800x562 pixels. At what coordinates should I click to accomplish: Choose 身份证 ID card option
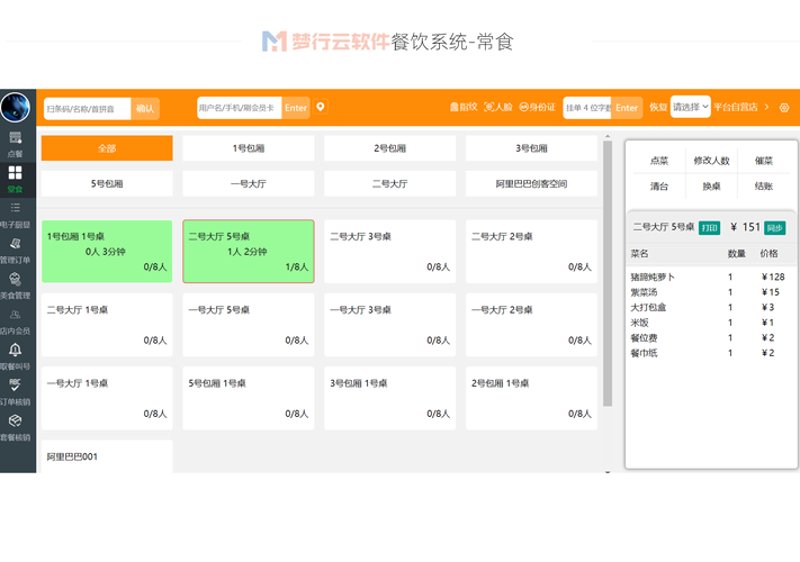pos(537,107)
